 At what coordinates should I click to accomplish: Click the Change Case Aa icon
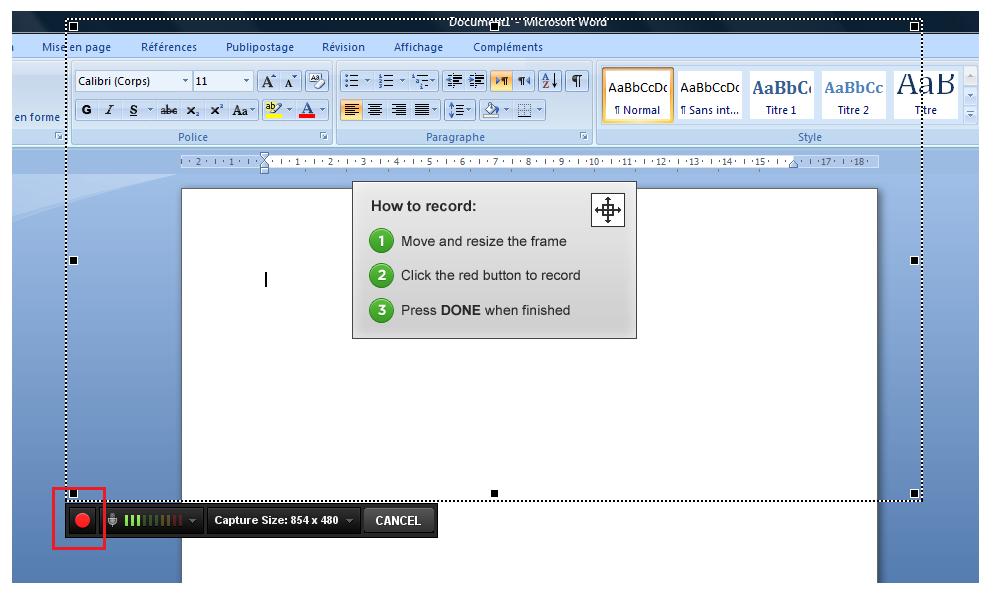click(x=241, y=110)
